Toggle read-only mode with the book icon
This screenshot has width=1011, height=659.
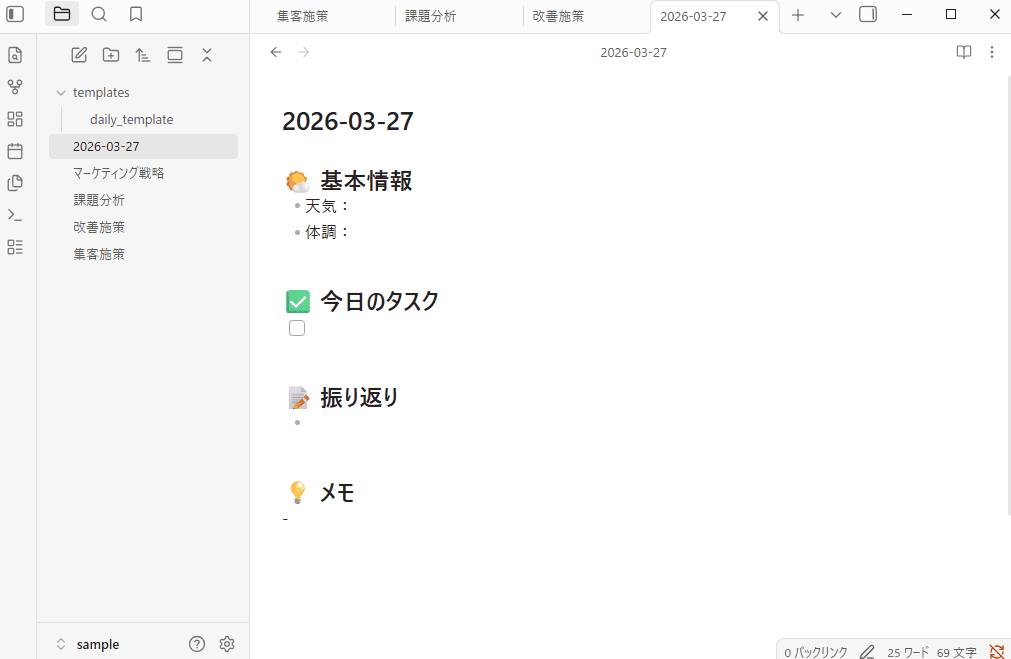963,52
